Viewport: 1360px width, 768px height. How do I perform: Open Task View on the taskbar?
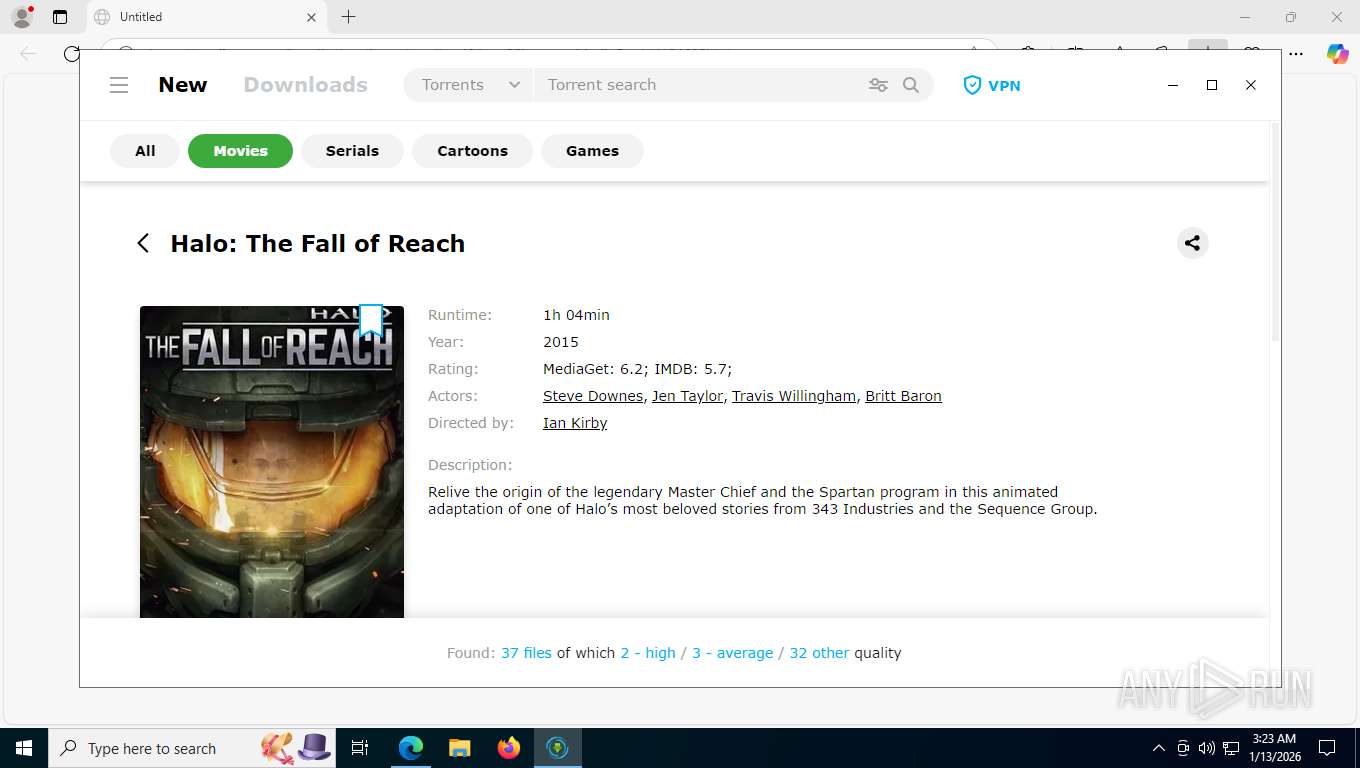coord(360,748)
